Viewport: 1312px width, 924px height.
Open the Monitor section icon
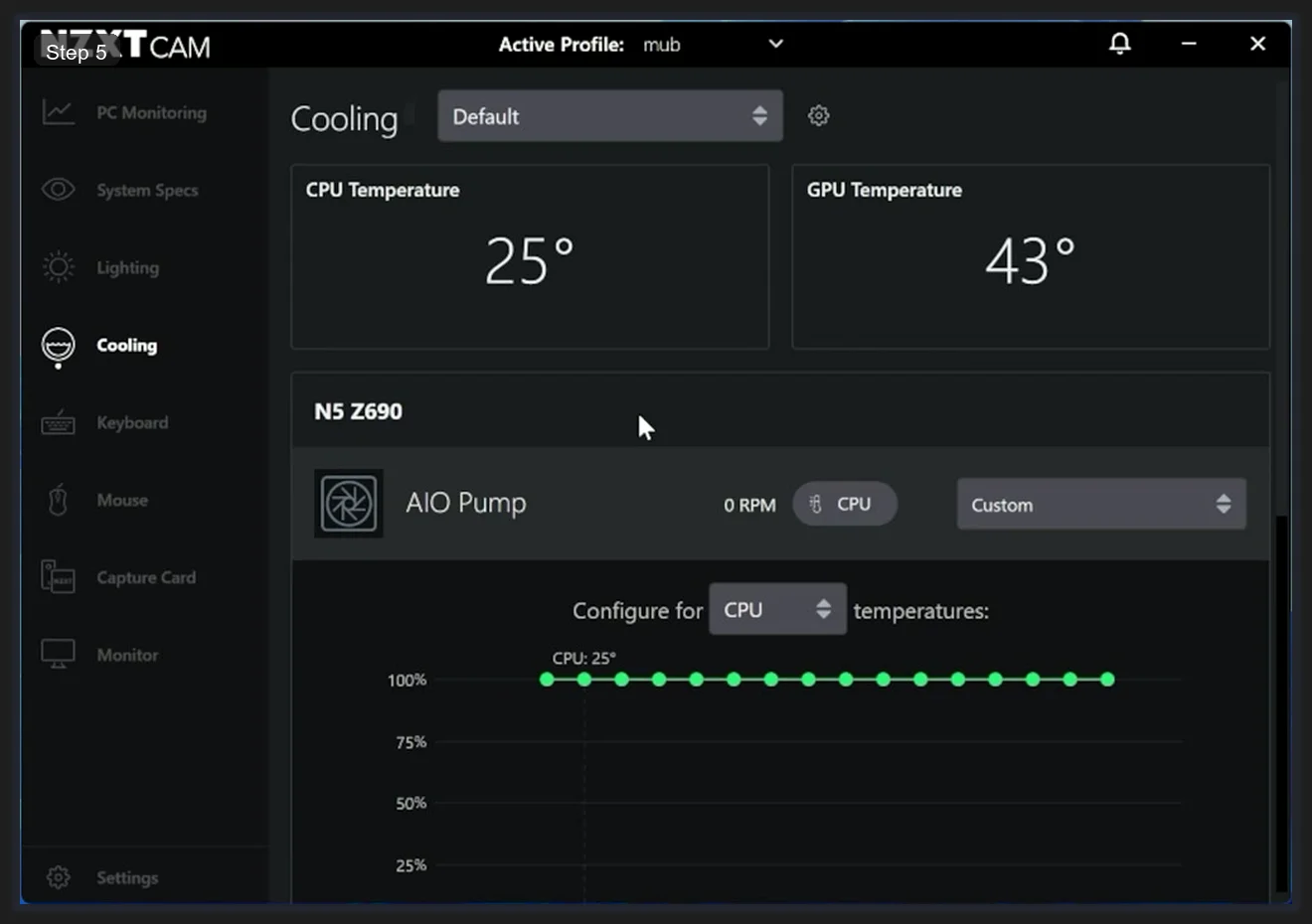point(58,654)
